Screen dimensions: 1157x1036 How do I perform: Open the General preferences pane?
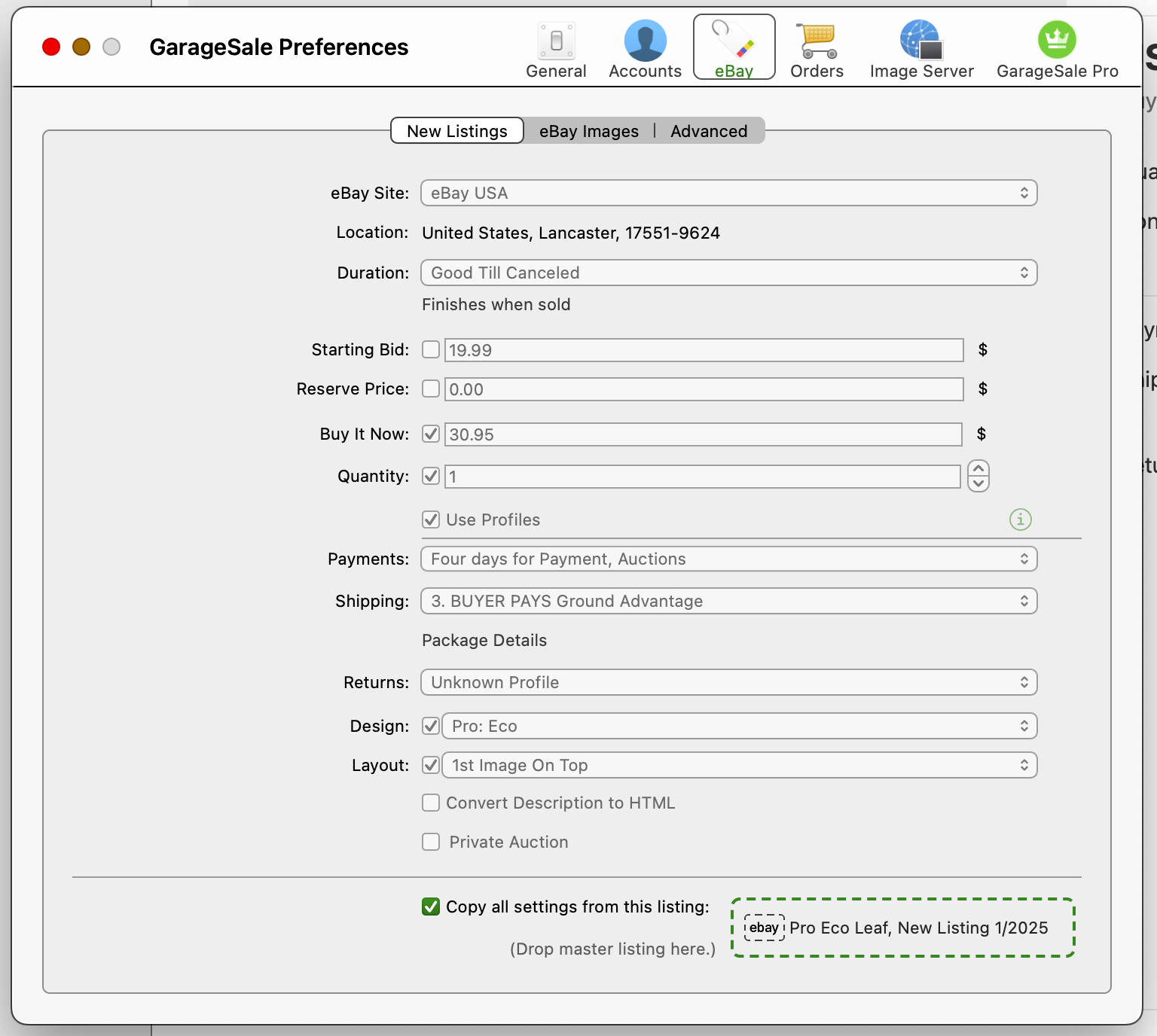click(556, 50)
